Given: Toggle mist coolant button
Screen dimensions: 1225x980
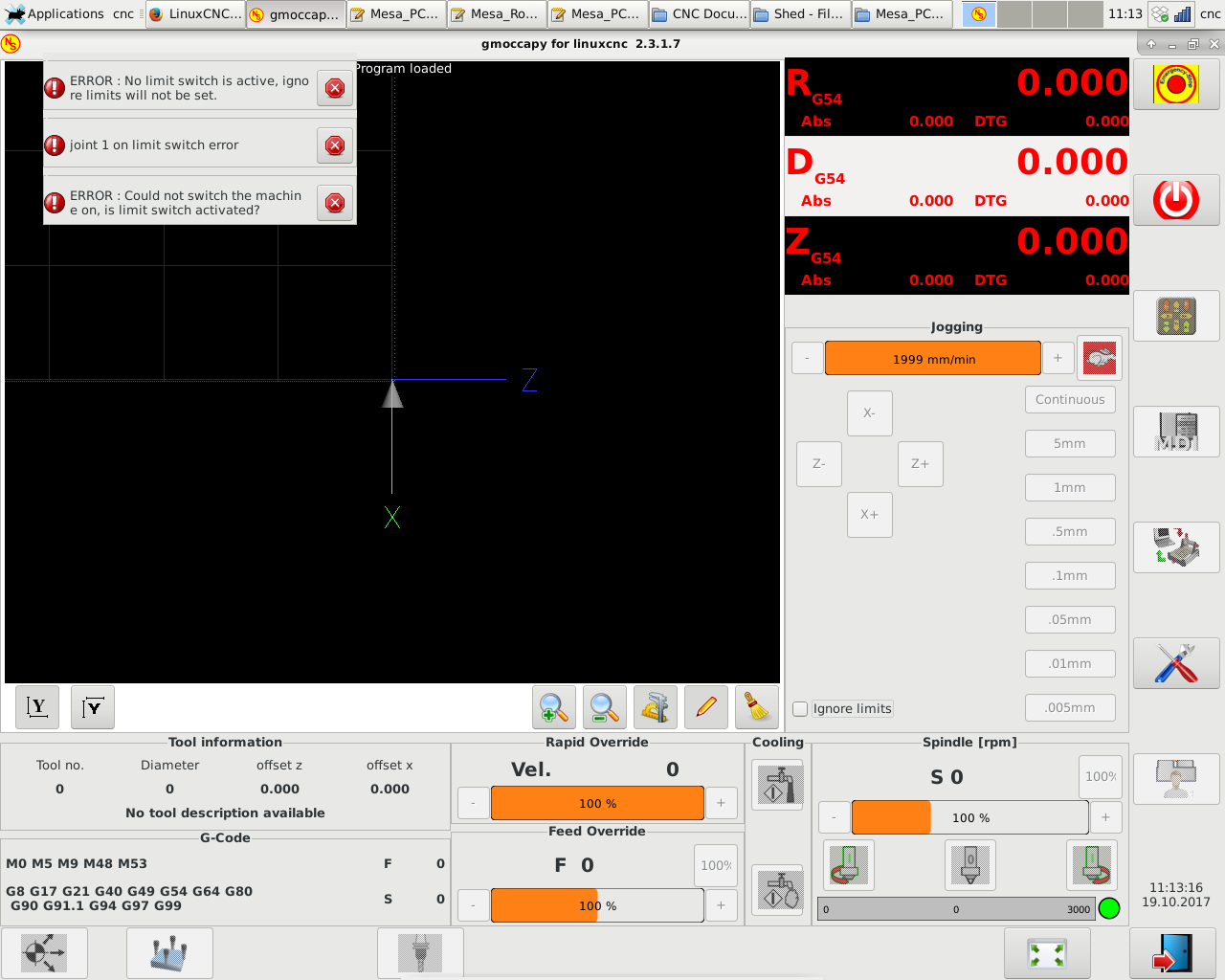Looking at the screenshot, I should coord(778,890).
